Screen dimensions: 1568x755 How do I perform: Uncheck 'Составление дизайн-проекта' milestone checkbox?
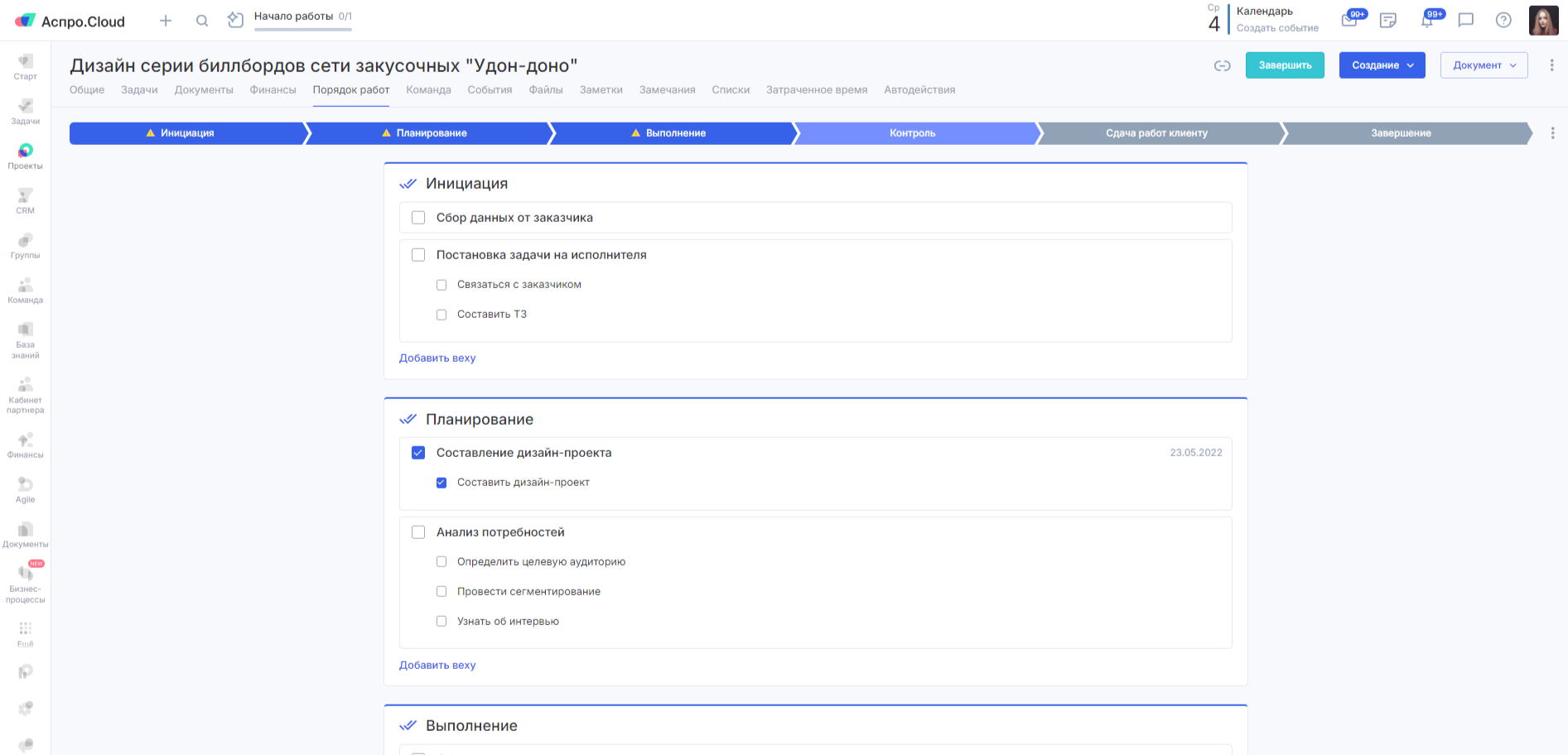[x=418, y=453]
